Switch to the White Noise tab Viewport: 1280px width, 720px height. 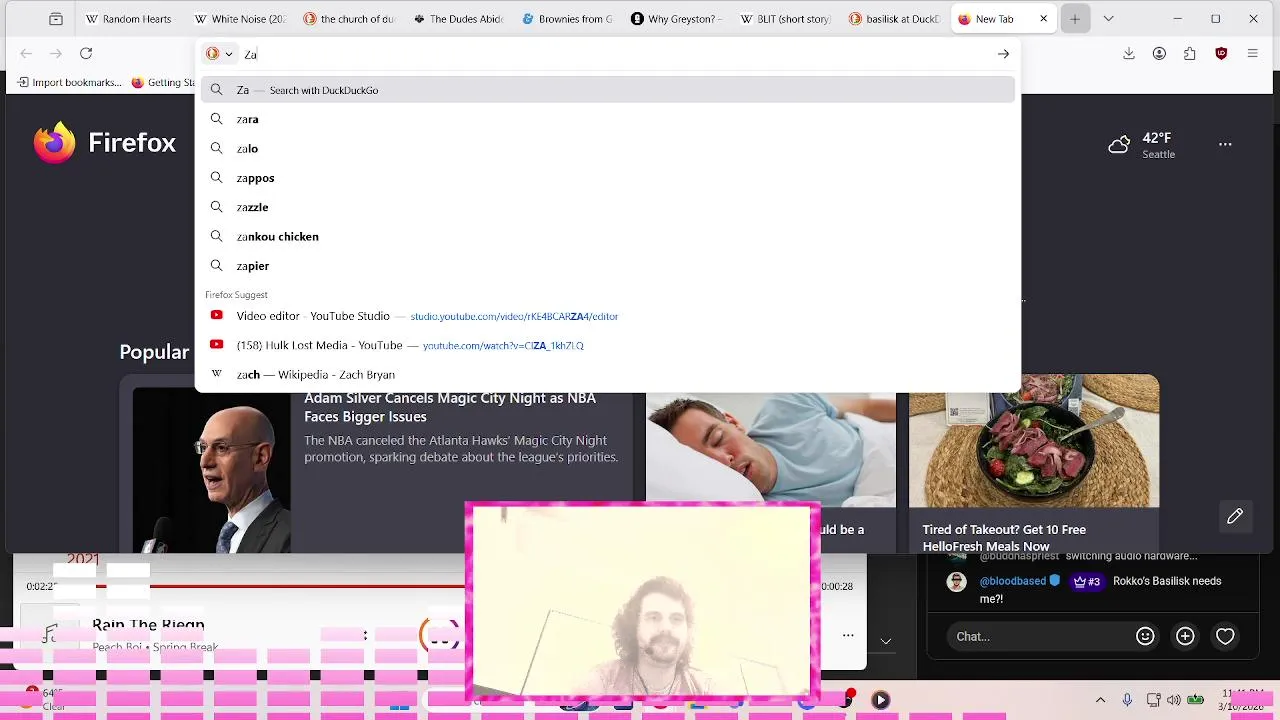240,19
